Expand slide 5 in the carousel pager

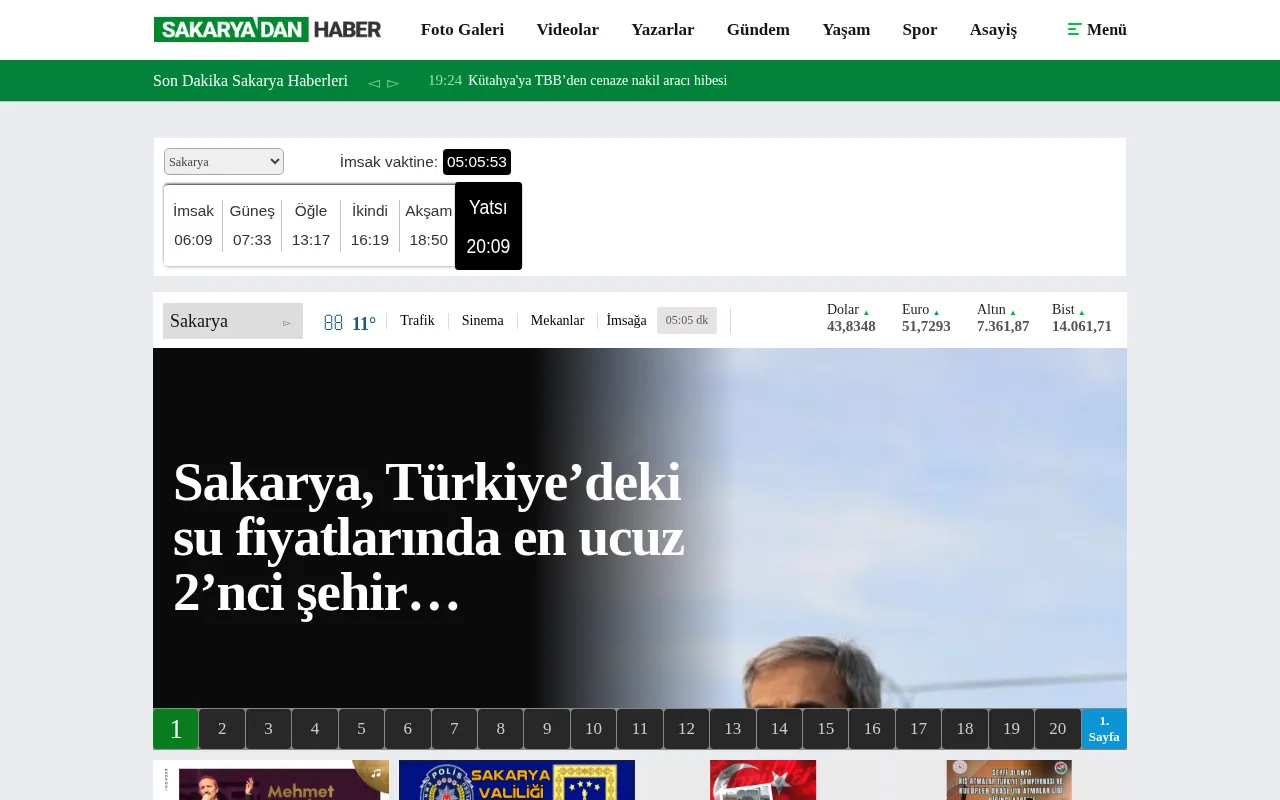(x=361, y=728)
